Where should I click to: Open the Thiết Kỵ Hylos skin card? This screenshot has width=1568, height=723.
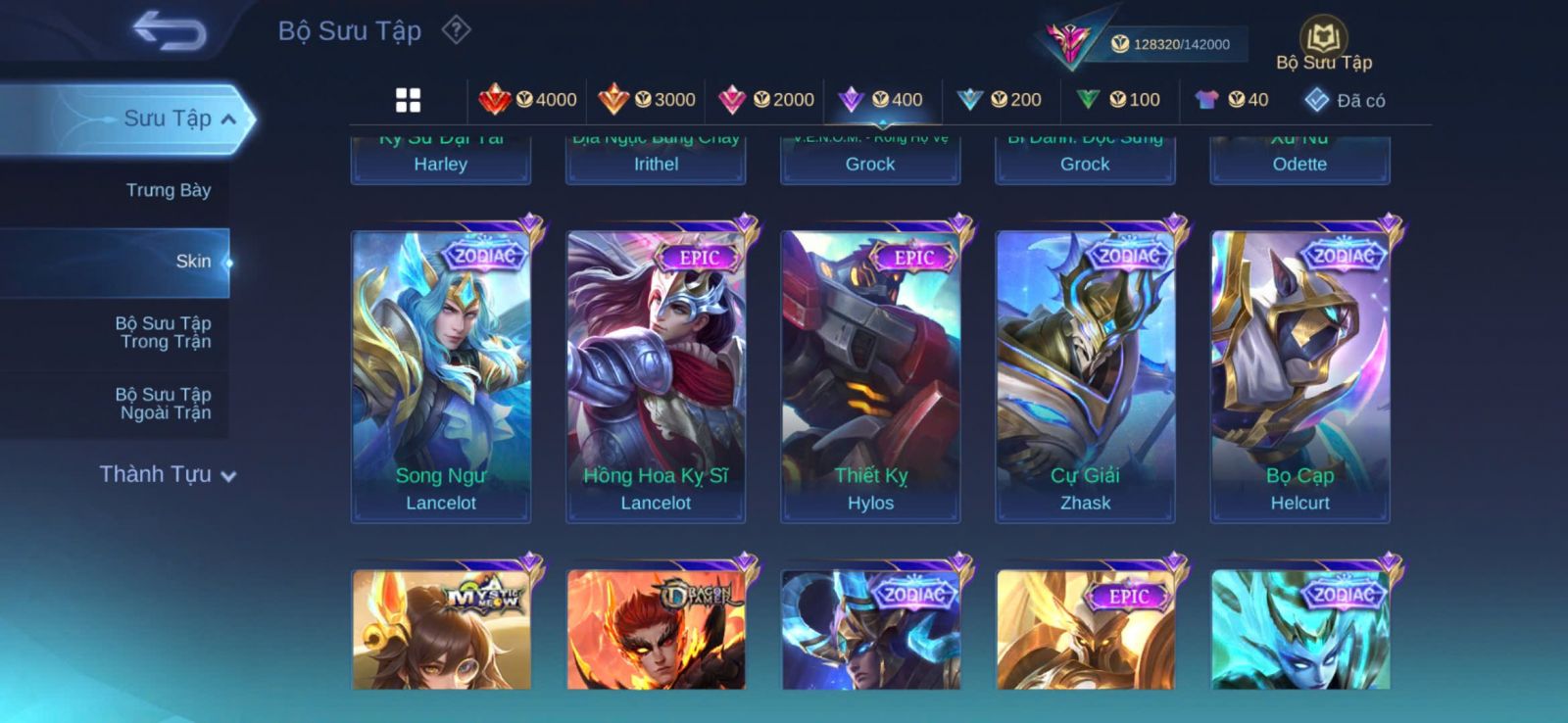870,376
